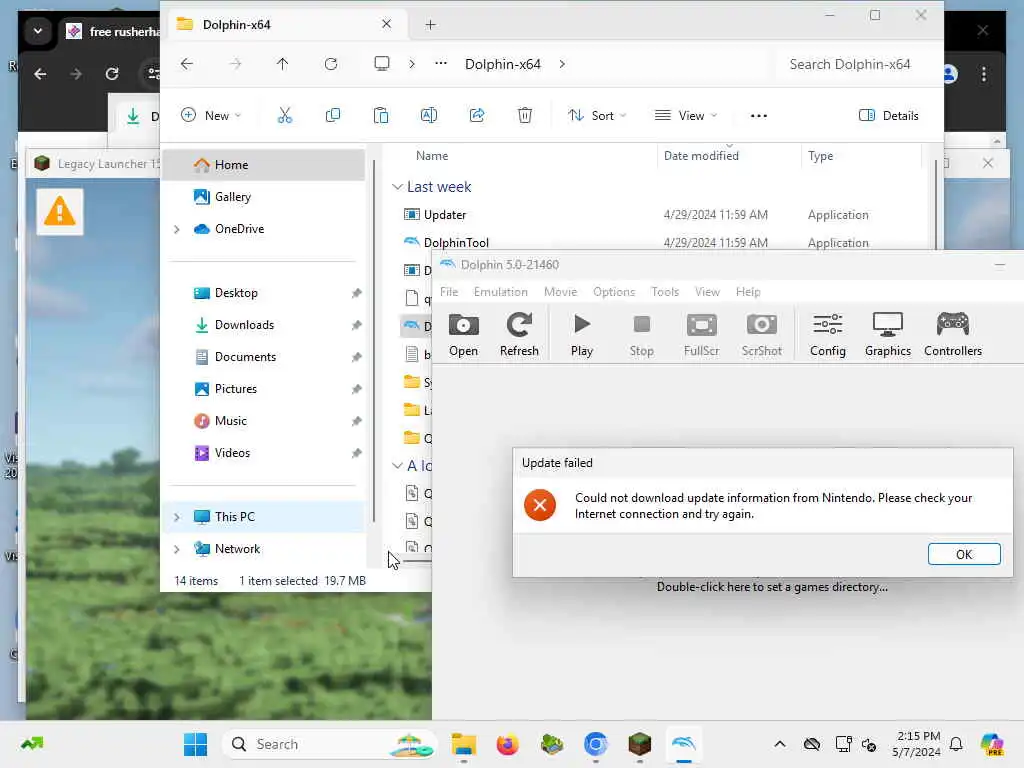Click Dolphin-x64 in the address bar
This screenshot has width=1024, height=768.
coord(503,64)
